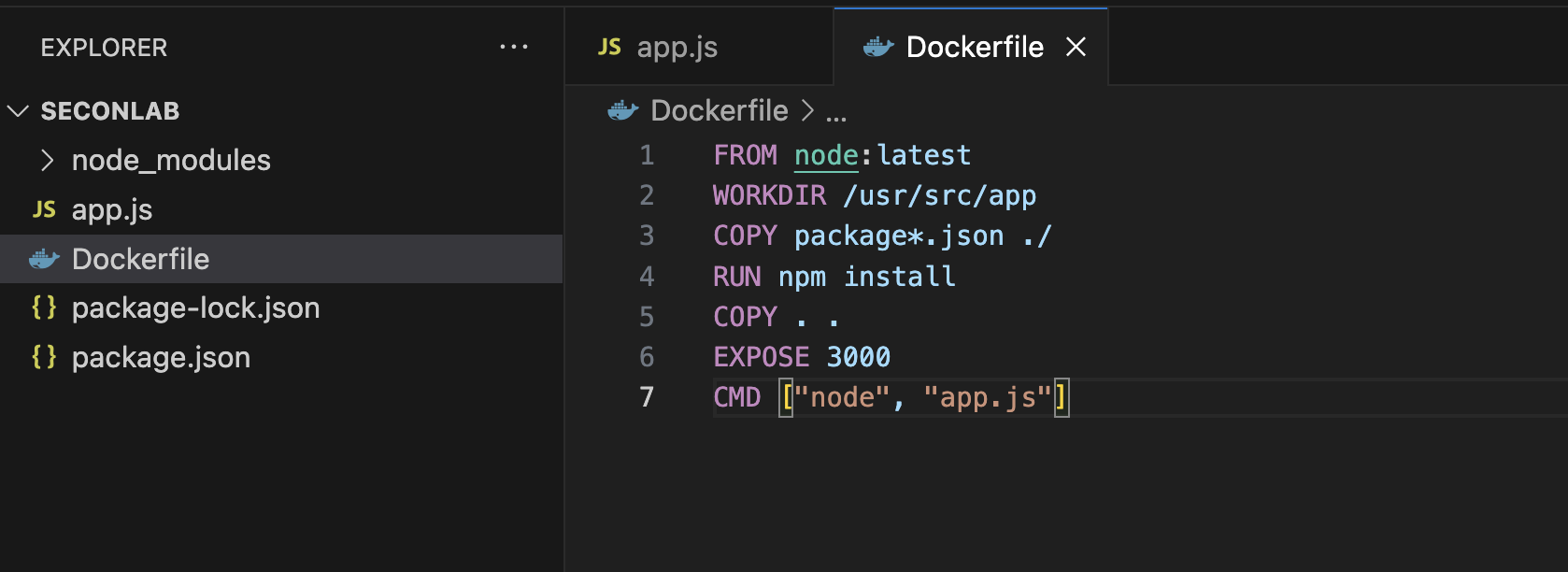Click line number 7 in the gutter

tap(647, 397)
